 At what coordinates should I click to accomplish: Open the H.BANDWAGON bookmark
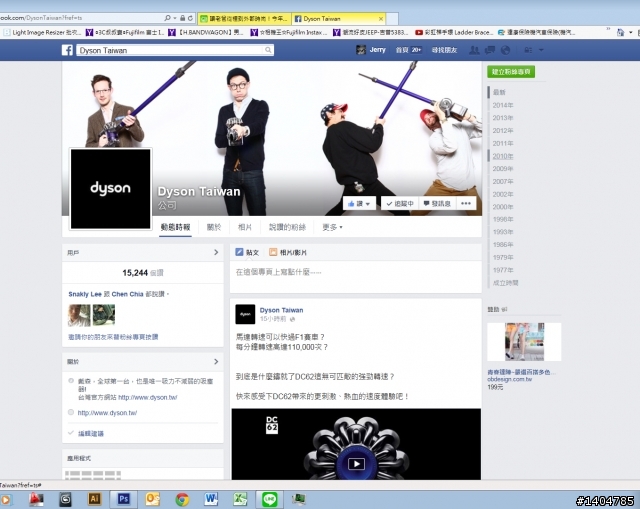pos(206,32)
